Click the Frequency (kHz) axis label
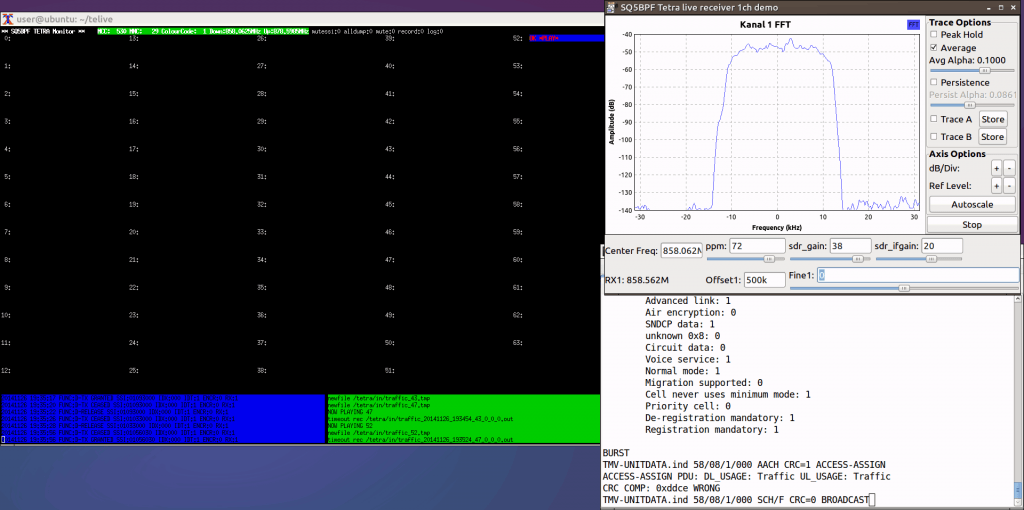1024x510 pixels. 776,228
